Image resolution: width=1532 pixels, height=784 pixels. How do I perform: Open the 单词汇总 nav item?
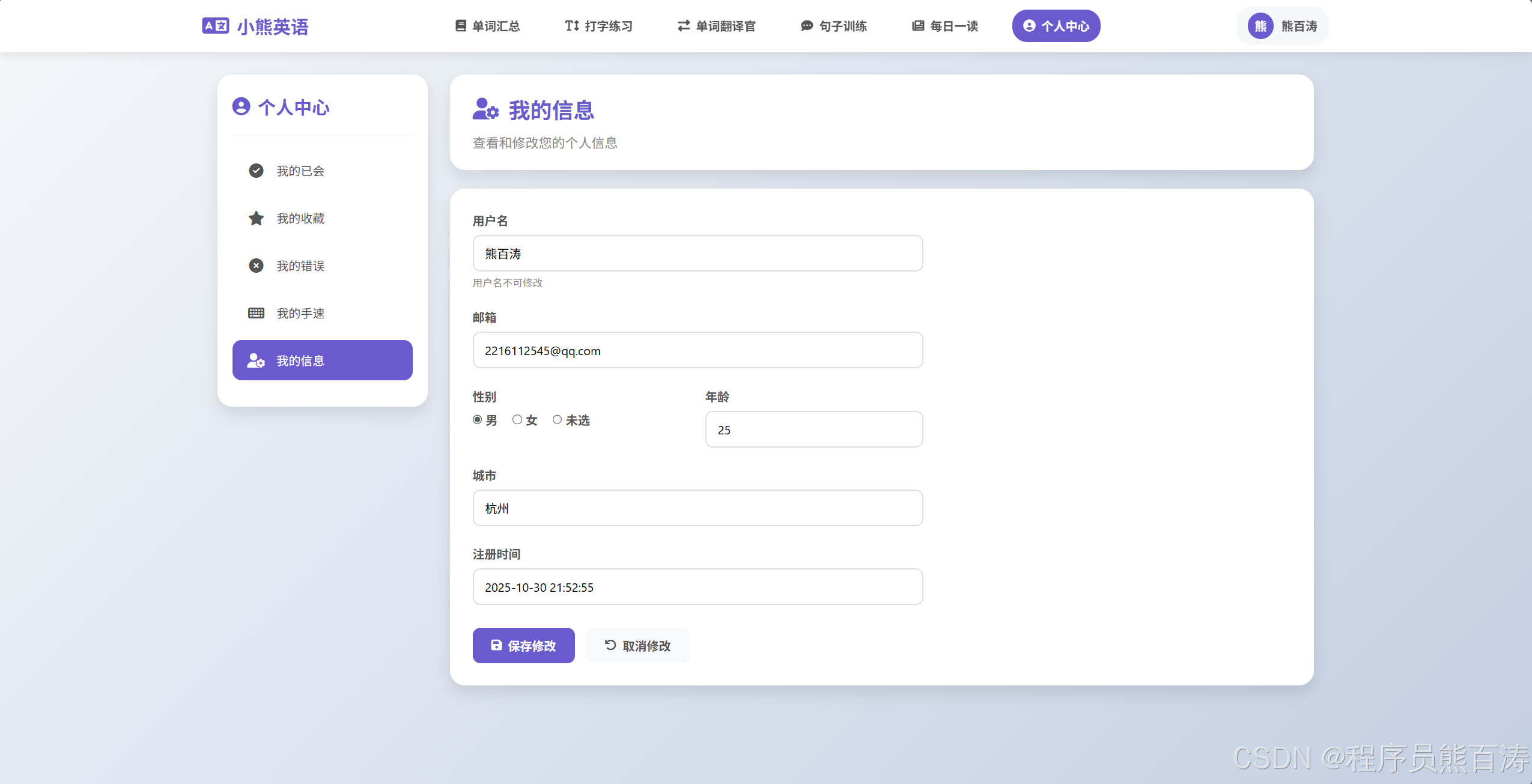coord(487,26)
